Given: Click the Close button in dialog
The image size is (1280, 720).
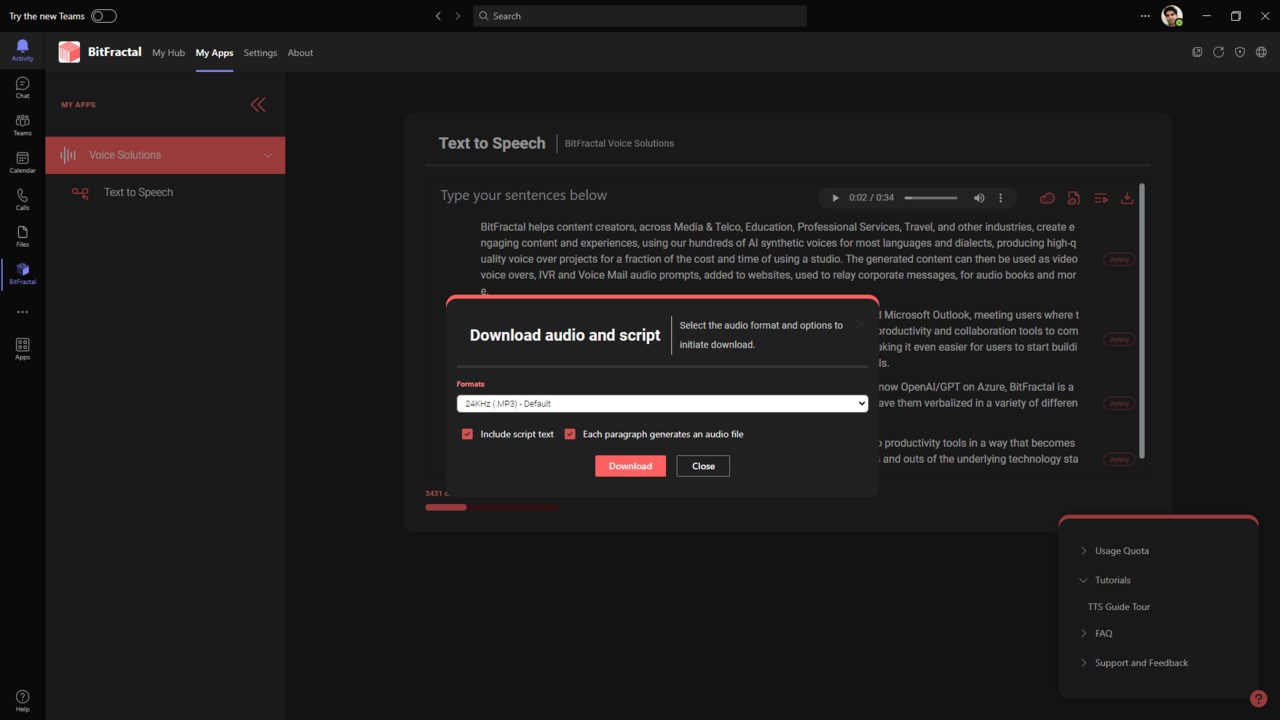Looking at the screenshot, I should coord(703,466).
